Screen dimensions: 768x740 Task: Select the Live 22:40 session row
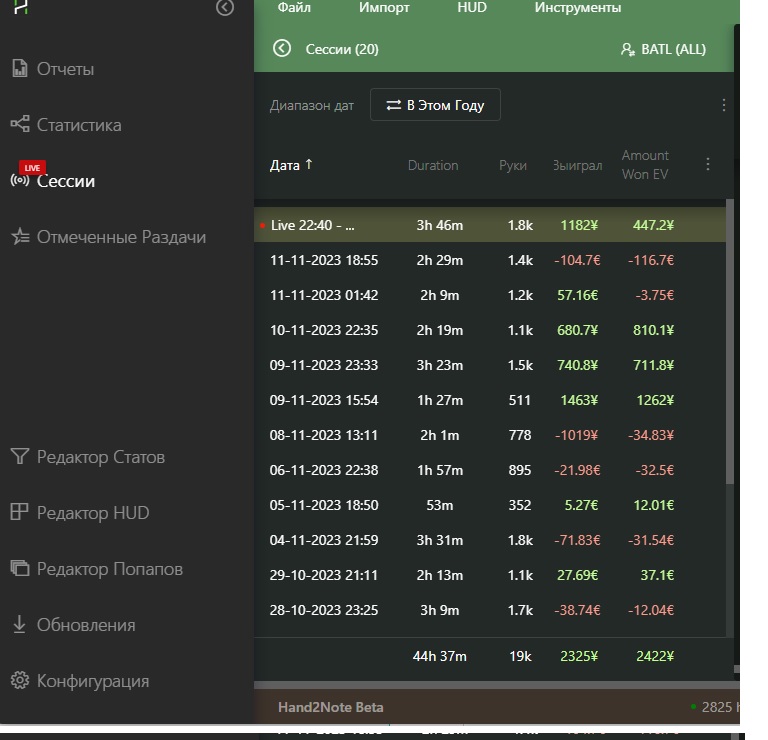point(490,225)
